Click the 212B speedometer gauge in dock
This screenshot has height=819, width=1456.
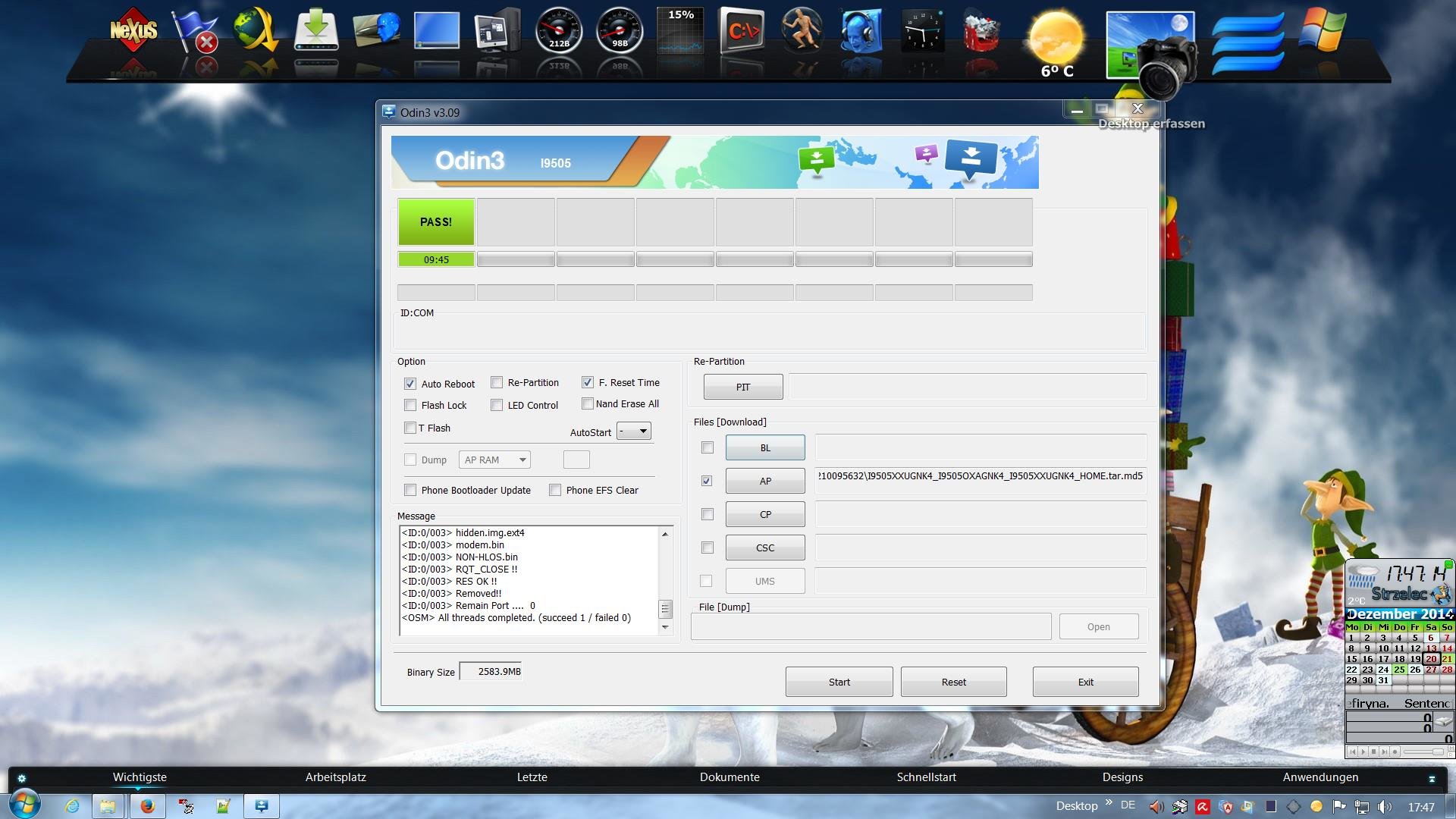559,30
